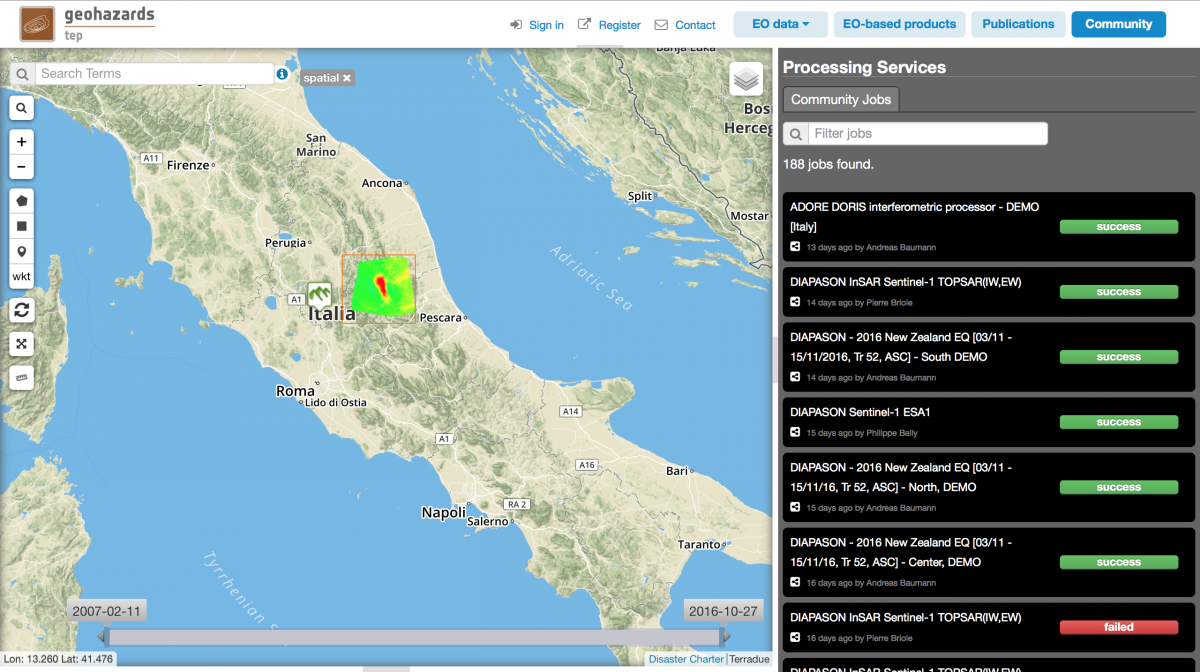Screen dimensions: 1200x672
Task: Go to EO-based products
Action: click(899, 24)
